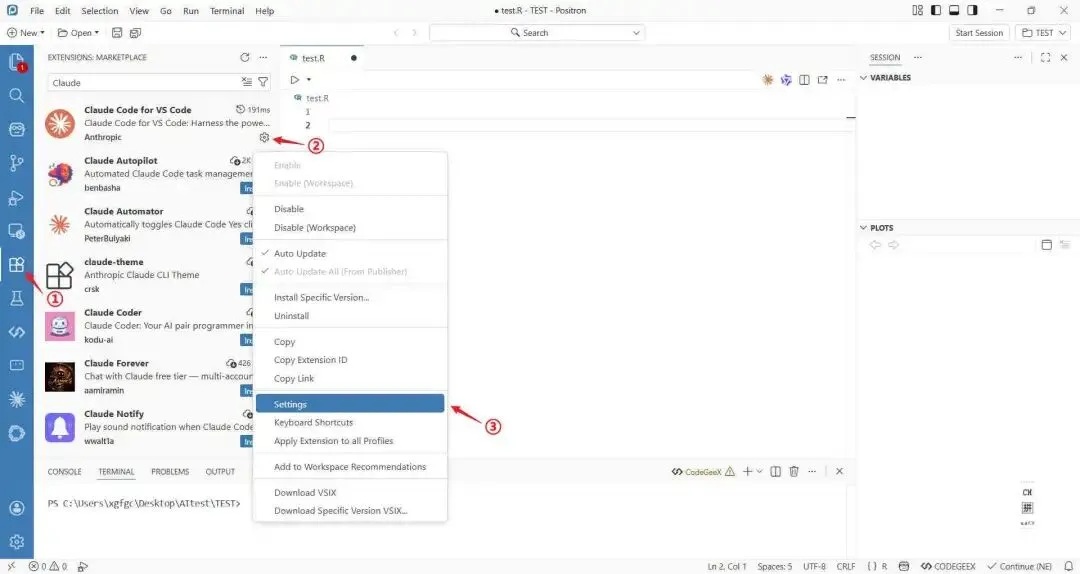Open the Explorer view in activity bar
Image resolution: width=1080 pixels, height=574 pixels.
pyautogui.click(x=17, y=62)
